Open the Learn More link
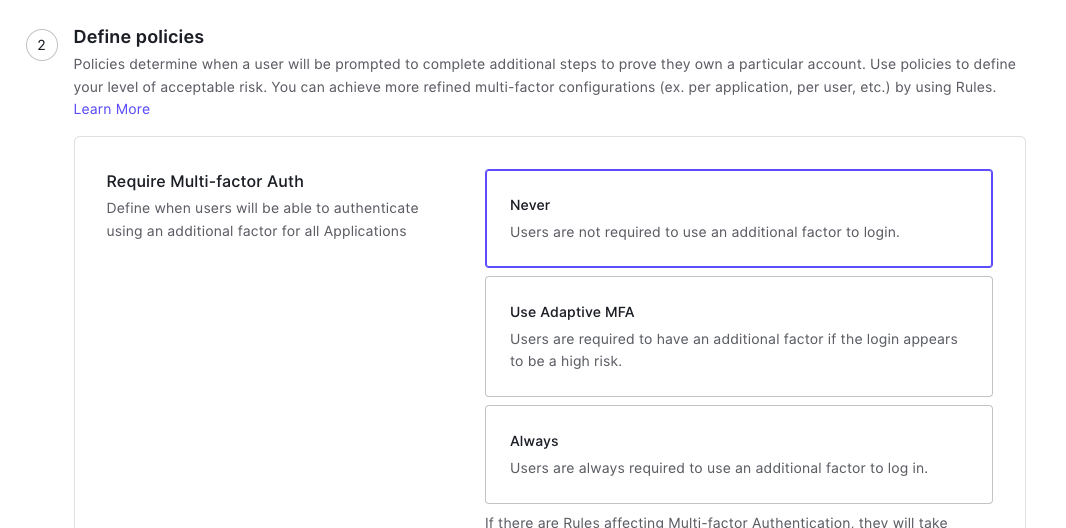Viewport: 1066px width, 528px height. 111,109
